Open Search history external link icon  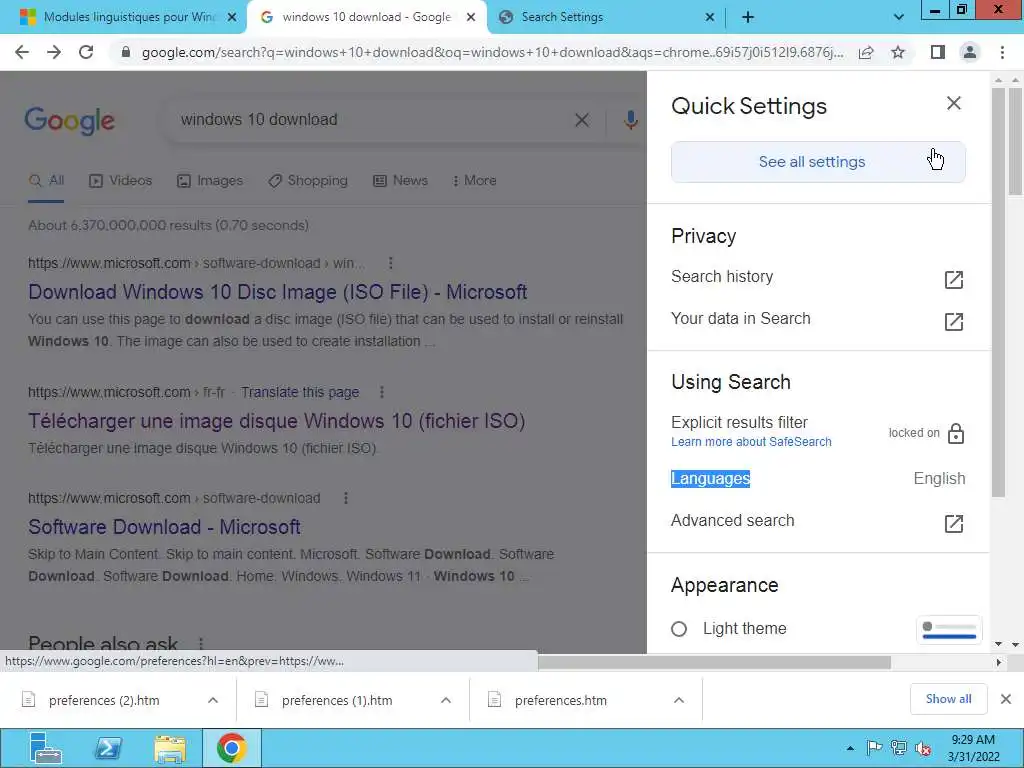coord(953,280)
